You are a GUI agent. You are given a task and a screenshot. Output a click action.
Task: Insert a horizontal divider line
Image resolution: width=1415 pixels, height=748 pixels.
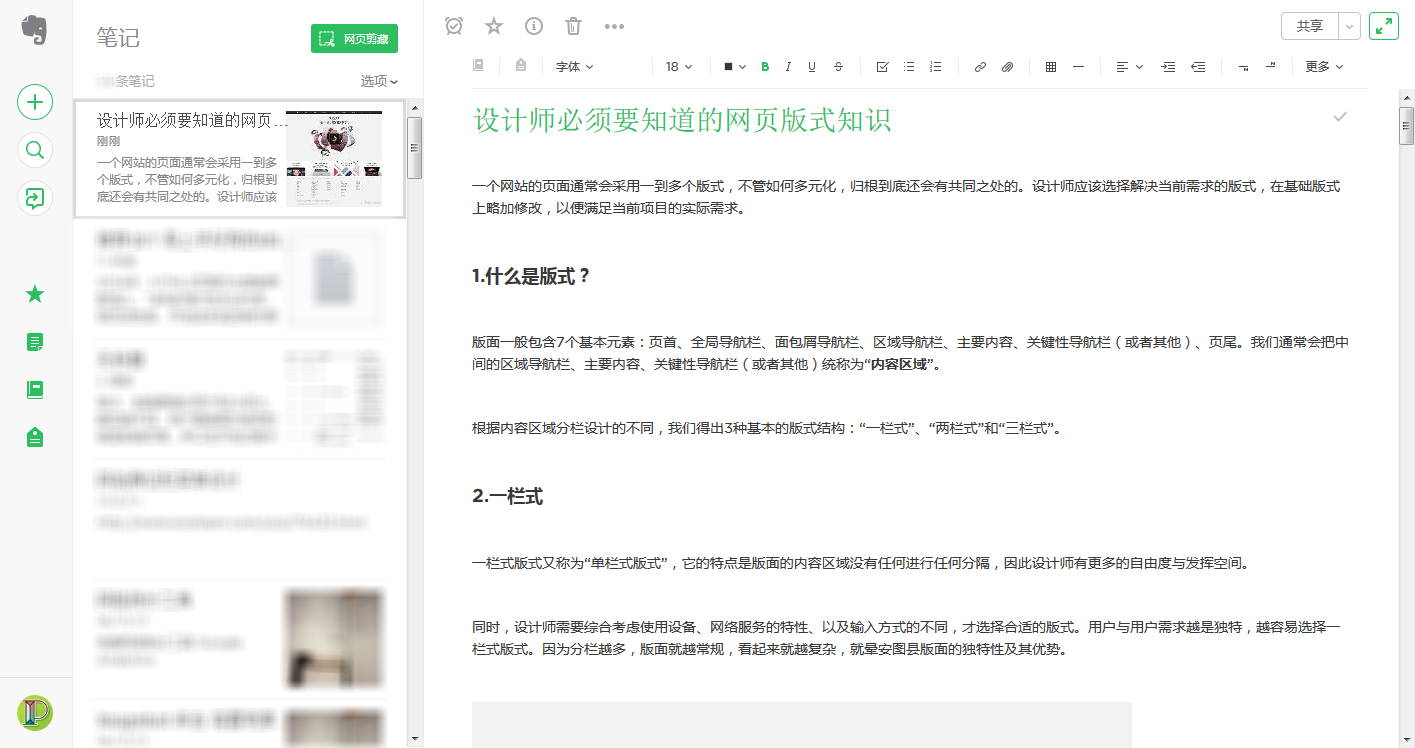click(x=1080, y=67)
